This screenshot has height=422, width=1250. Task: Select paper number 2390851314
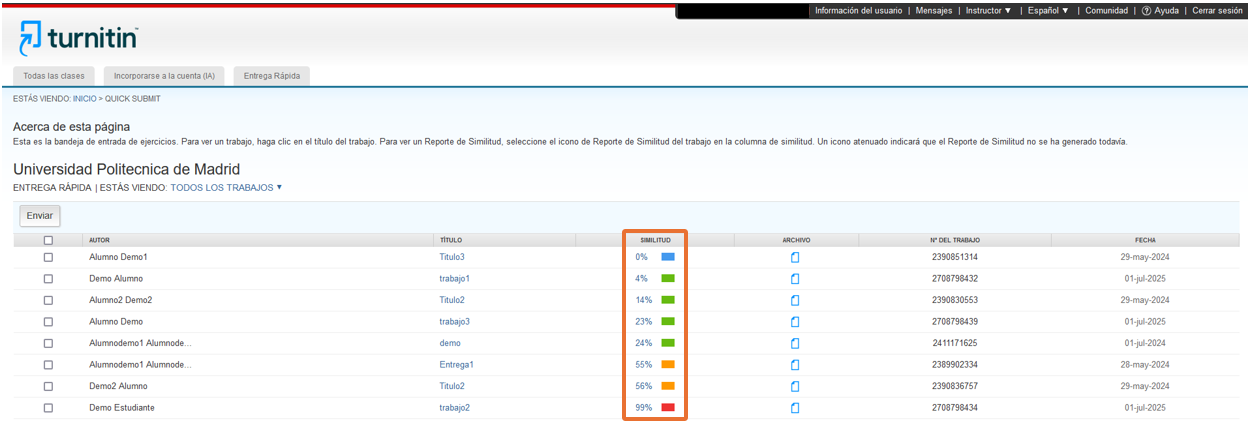click(955, 257)
